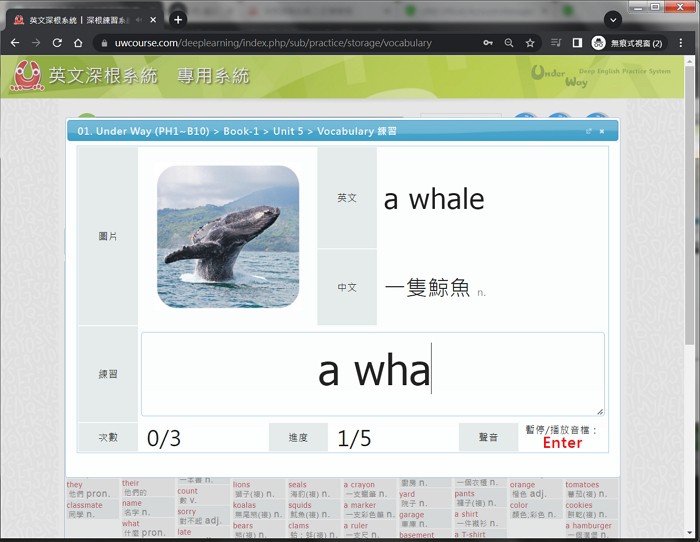Viewport: 700px width, 542px height.
Task: Reload the page with the refresh icon
Action: [57, 43]
